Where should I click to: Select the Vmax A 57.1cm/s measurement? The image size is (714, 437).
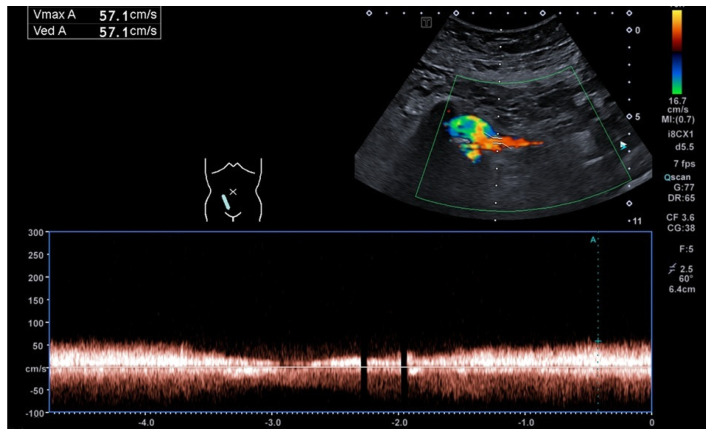pos(94,15)
